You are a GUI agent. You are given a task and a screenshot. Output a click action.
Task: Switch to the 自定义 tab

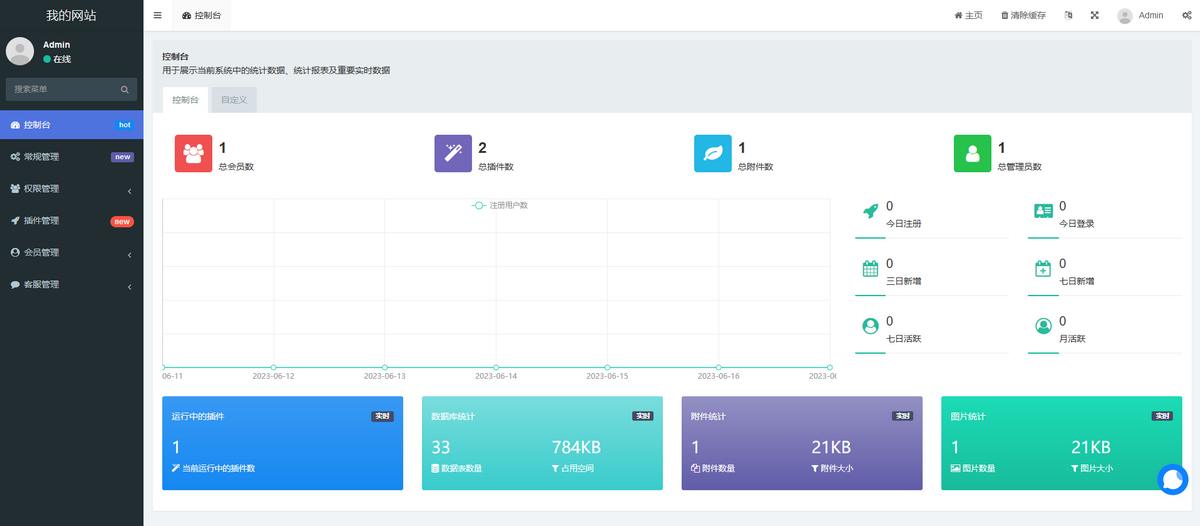pos(234,100)
